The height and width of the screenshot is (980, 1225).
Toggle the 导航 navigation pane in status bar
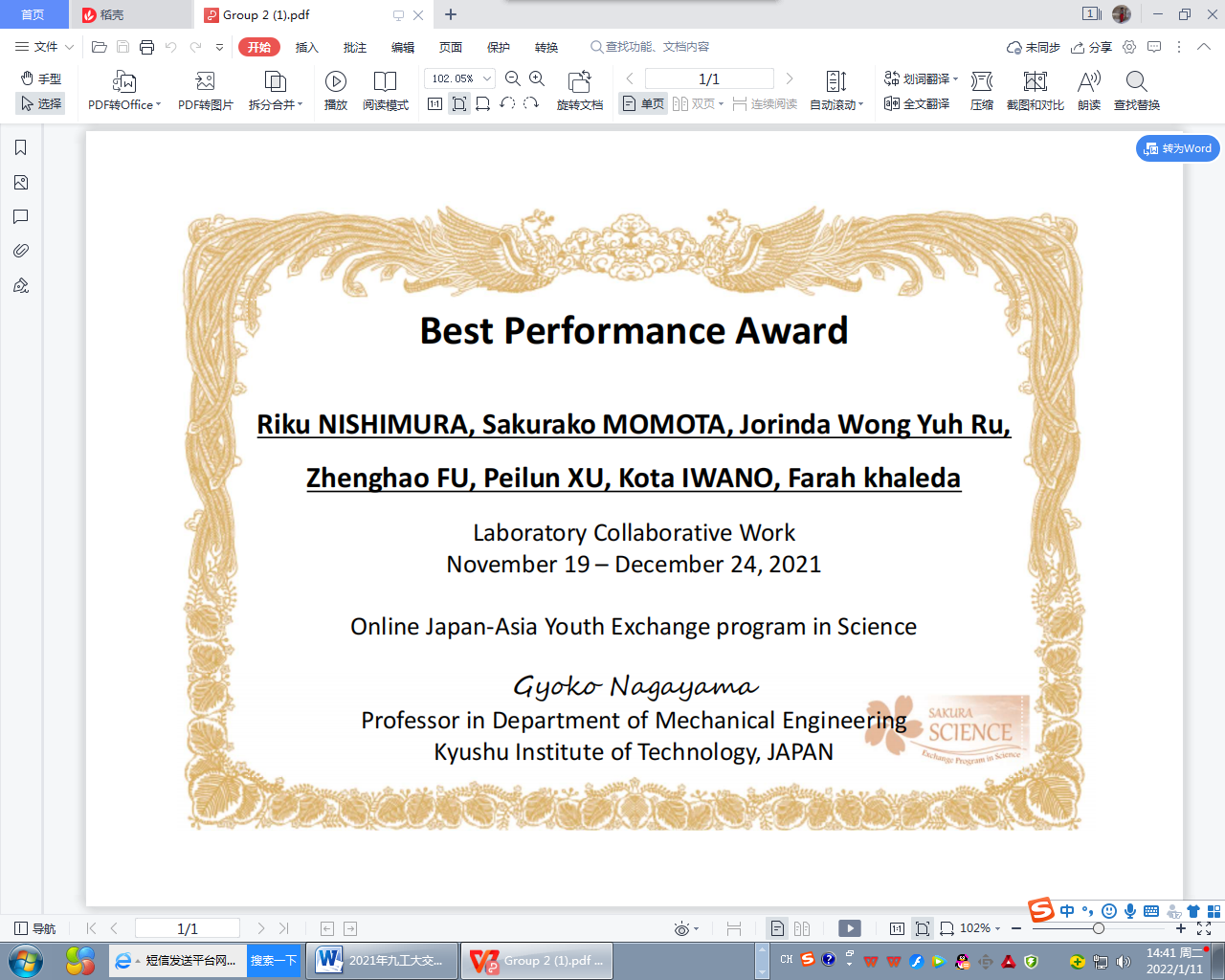(x=35, y=928)
